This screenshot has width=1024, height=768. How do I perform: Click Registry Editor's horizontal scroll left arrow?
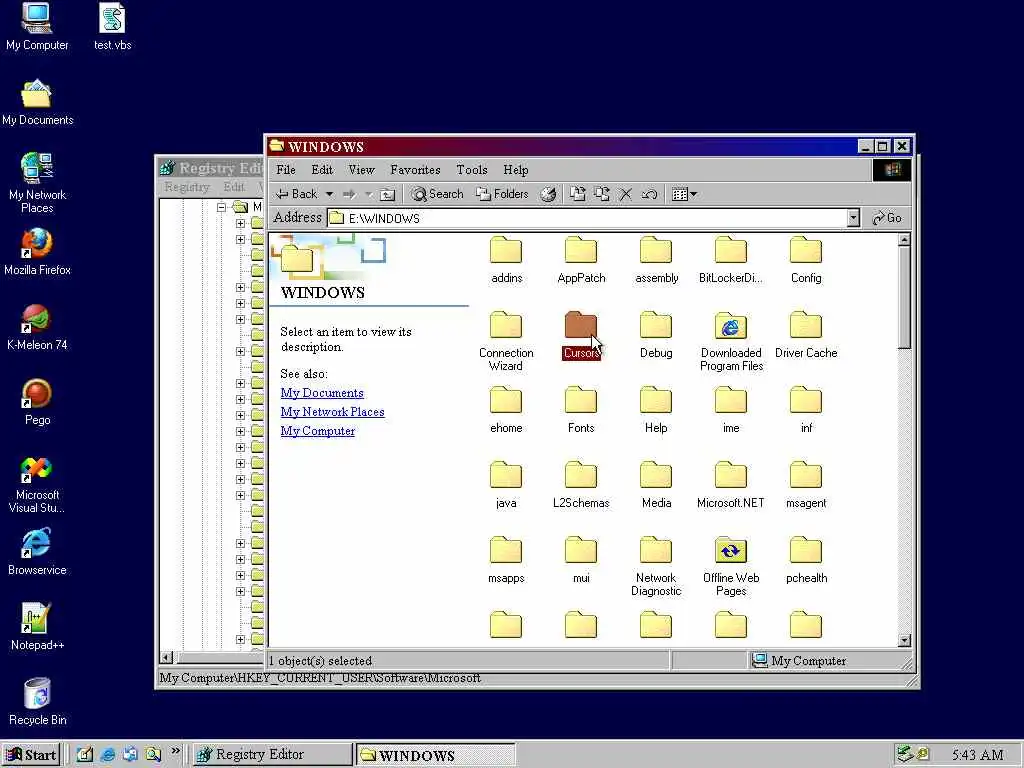pyautogui.click(x=167, y=658)
